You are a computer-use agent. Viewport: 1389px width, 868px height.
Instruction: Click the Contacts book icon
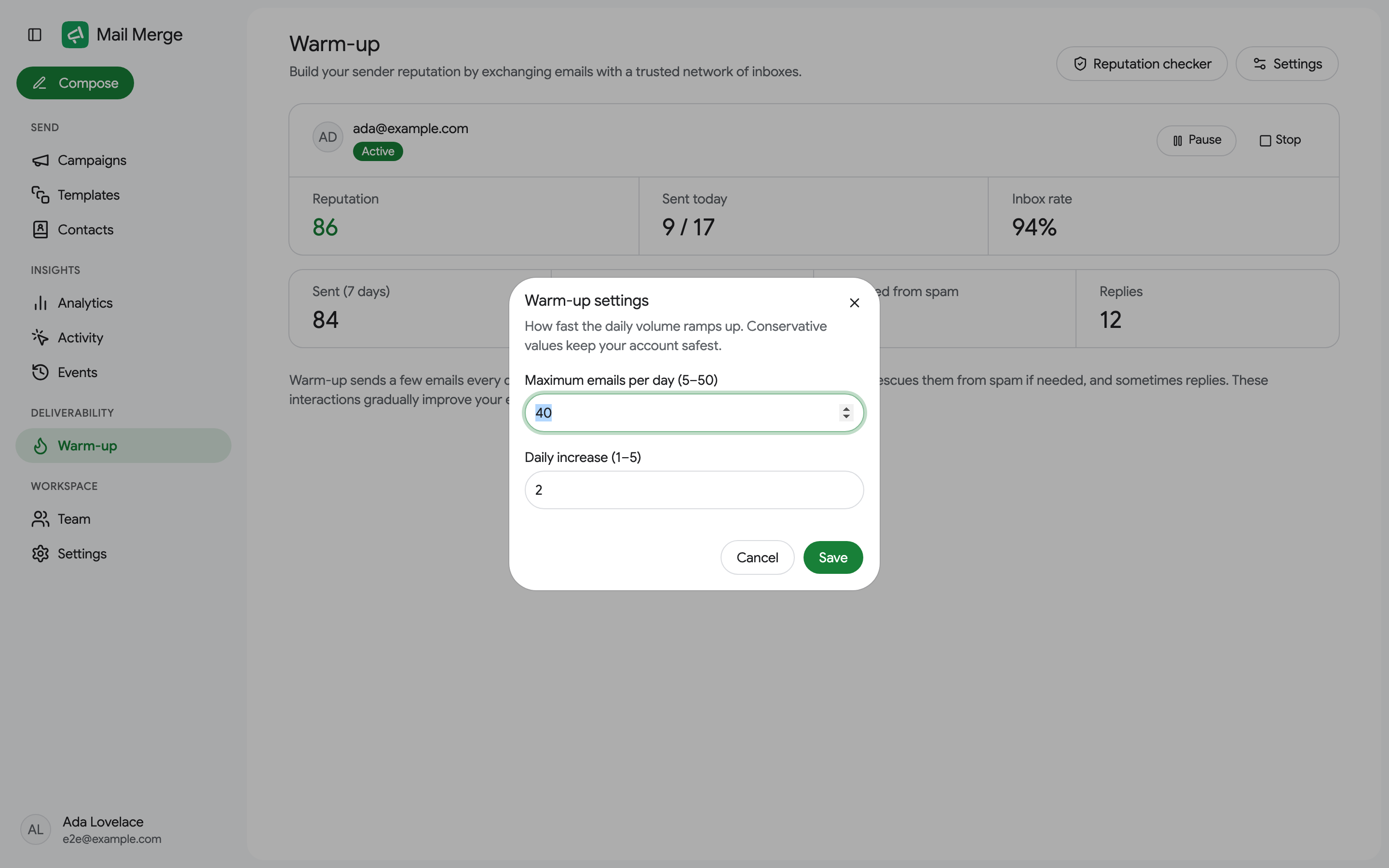pyautogui.click(x=40, y=230)
